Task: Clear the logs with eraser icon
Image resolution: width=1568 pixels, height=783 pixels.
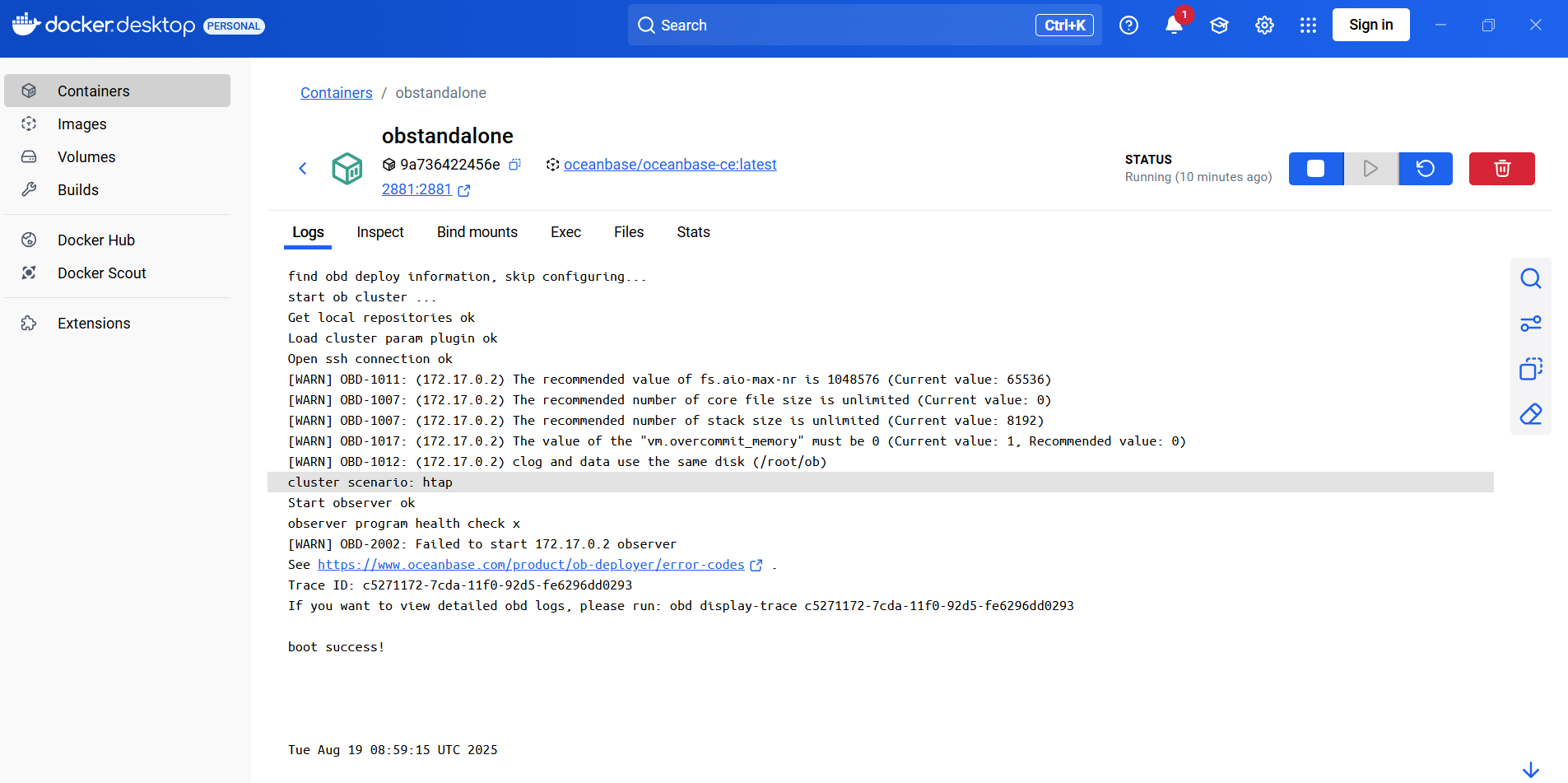Action: click(x=1531, y=414)
